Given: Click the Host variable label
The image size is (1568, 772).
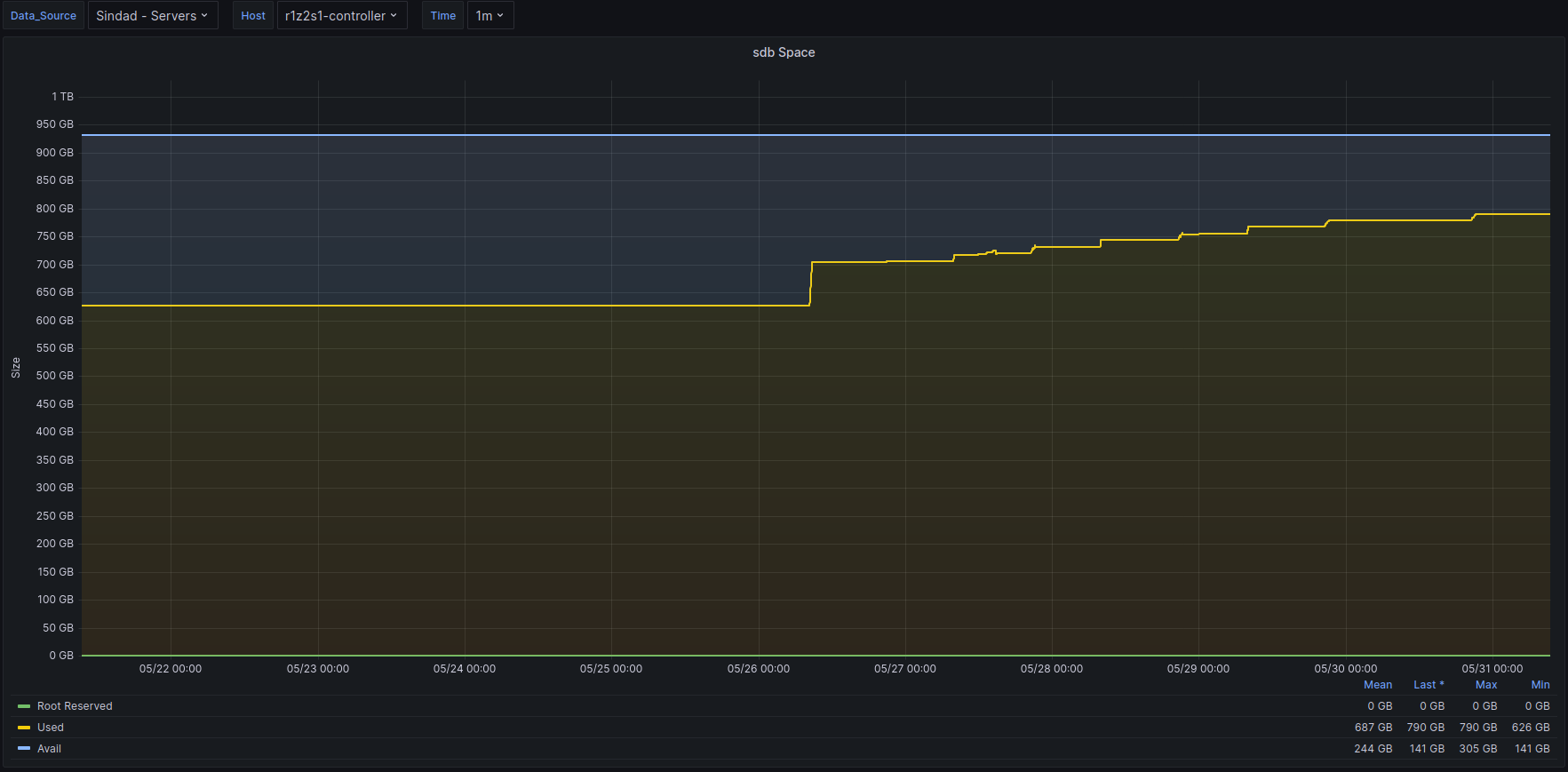Looking at the screenshot, I should pos(253,16).
